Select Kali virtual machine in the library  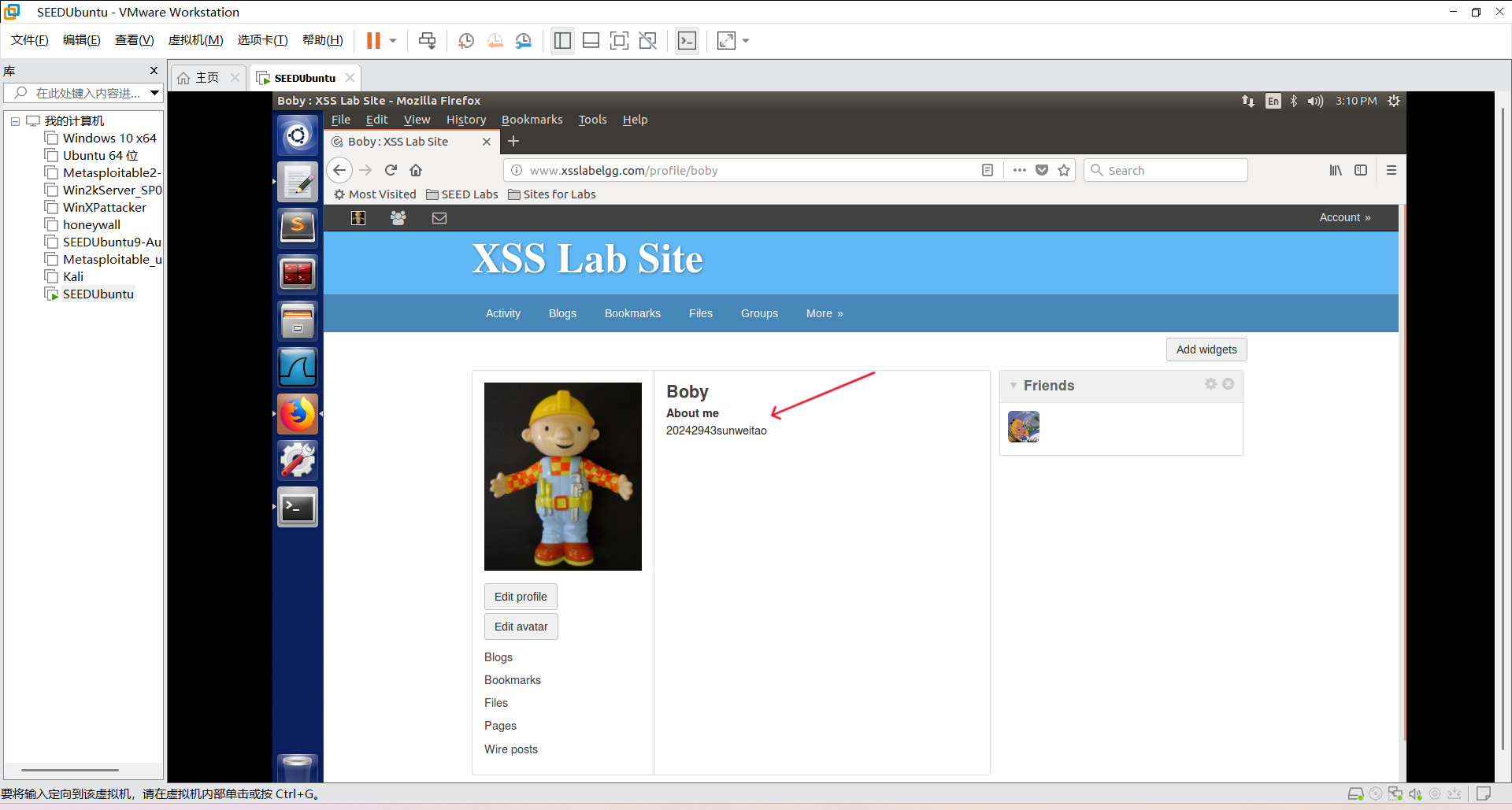point(73,277)
